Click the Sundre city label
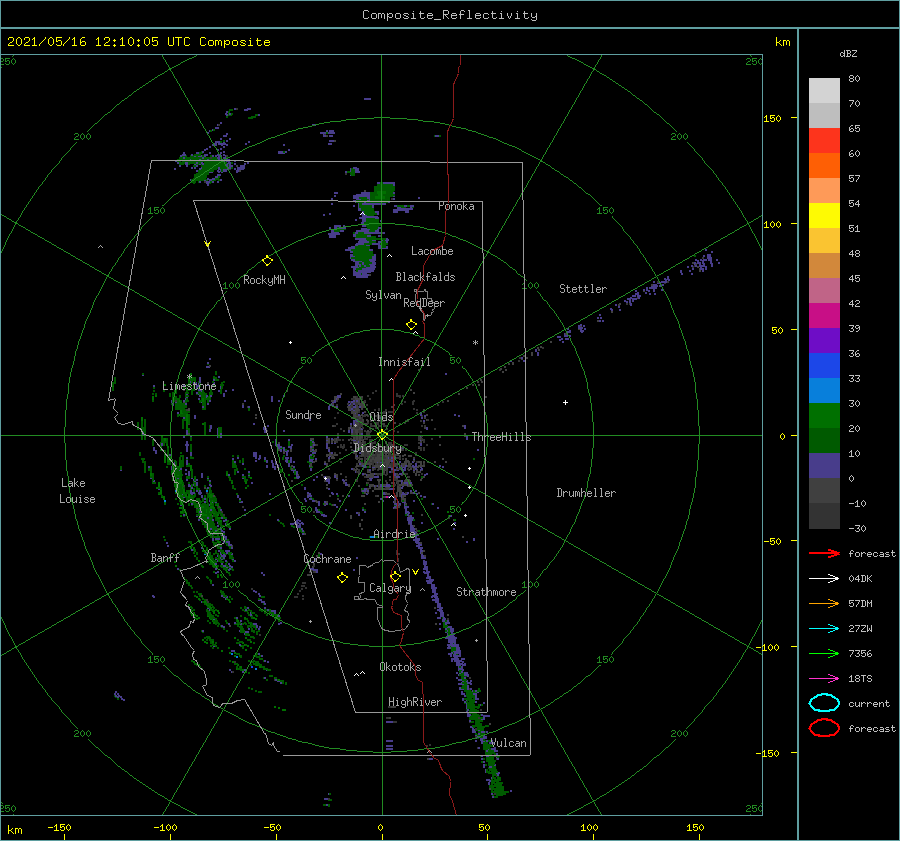The height and width of the screenshot is (841, 900). (x=303, y=415)
